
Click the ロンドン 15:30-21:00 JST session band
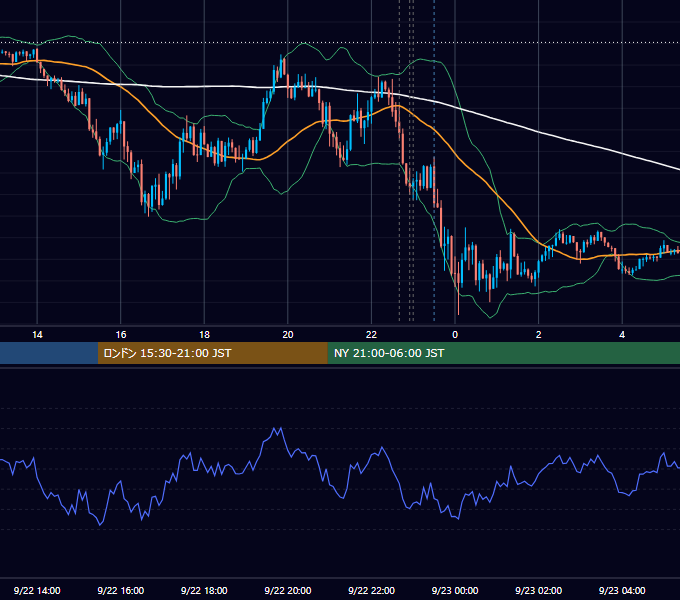212,353
